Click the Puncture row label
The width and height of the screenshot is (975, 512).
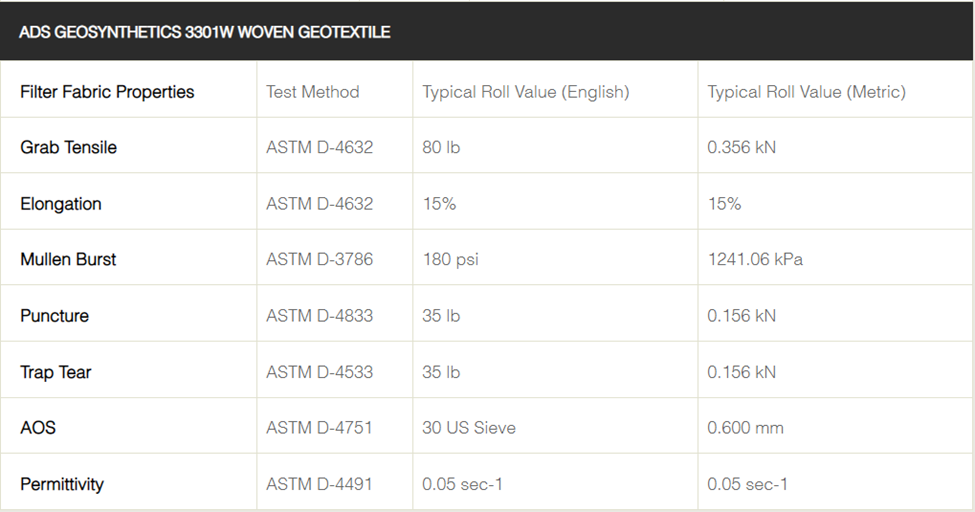[x=55, y=316]
